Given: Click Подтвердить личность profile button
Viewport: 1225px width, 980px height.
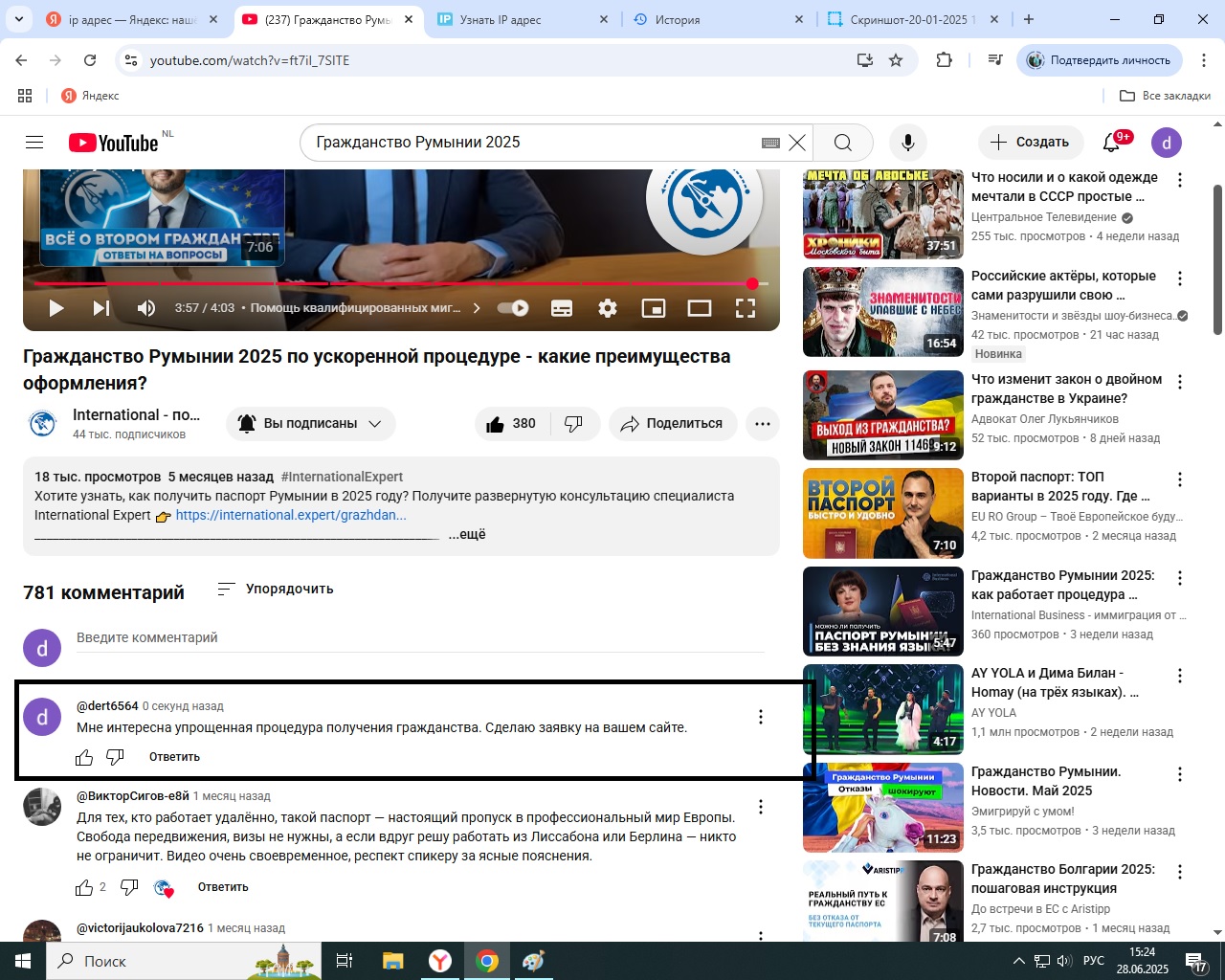Looking at the screenshot, I should tap(1100, 60).
